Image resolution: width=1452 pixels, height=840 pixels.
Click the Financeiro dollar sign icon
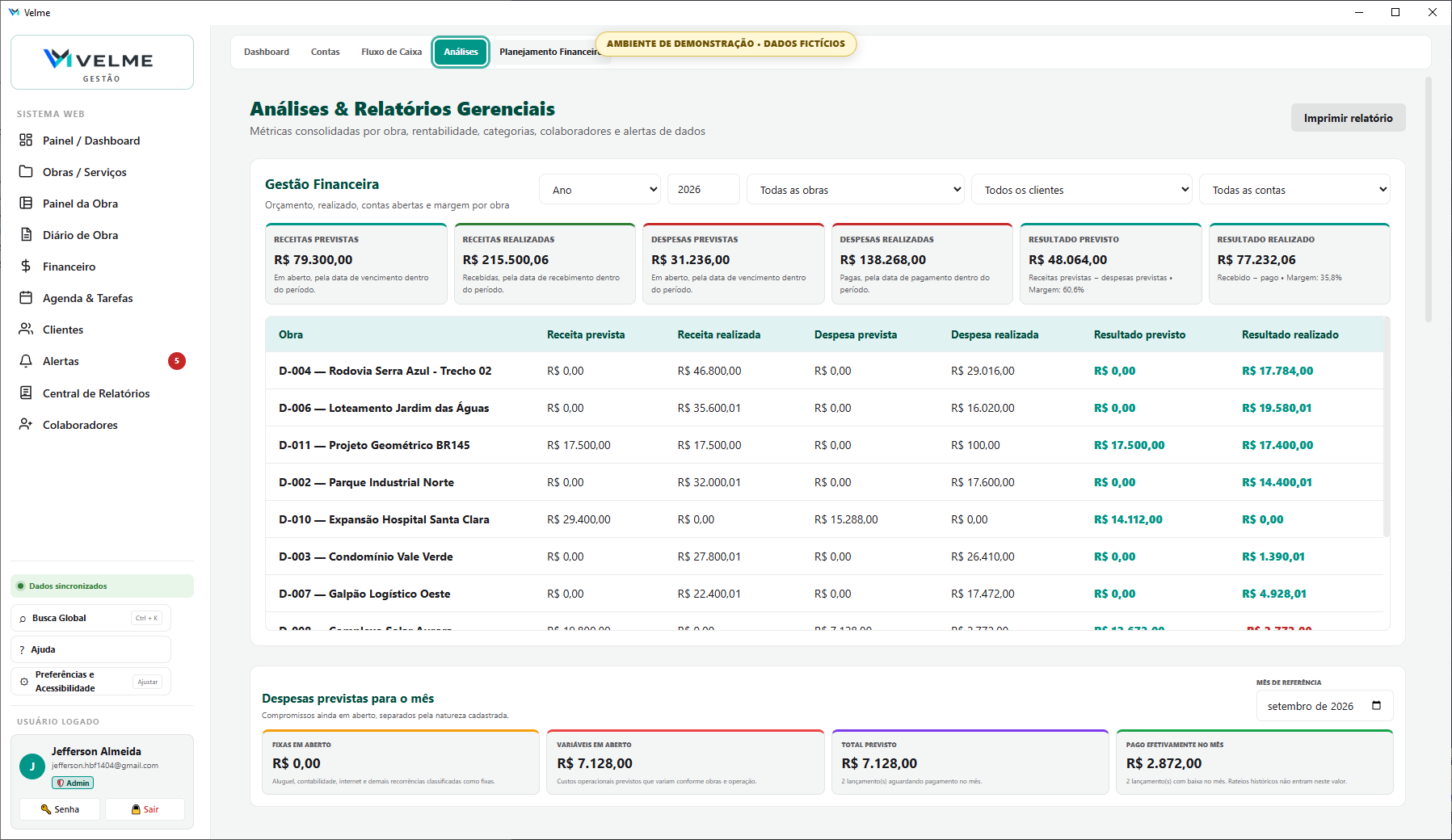[x=26, y=266]
